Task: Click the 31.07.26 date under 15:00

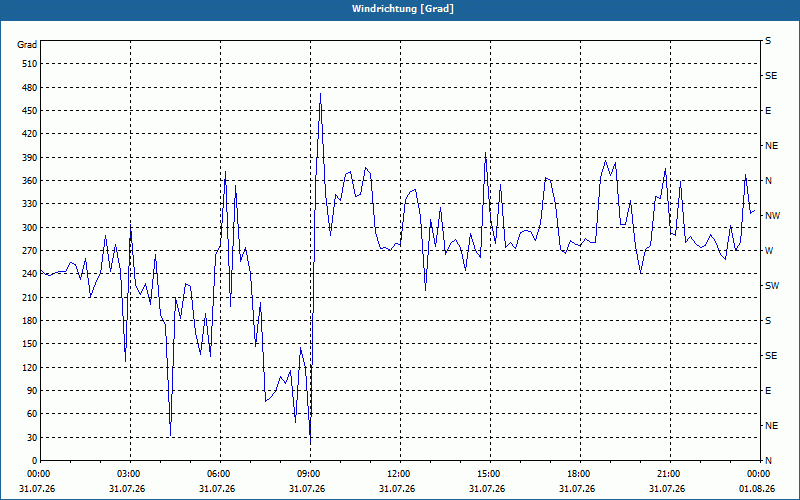Action: pos(487,489)
